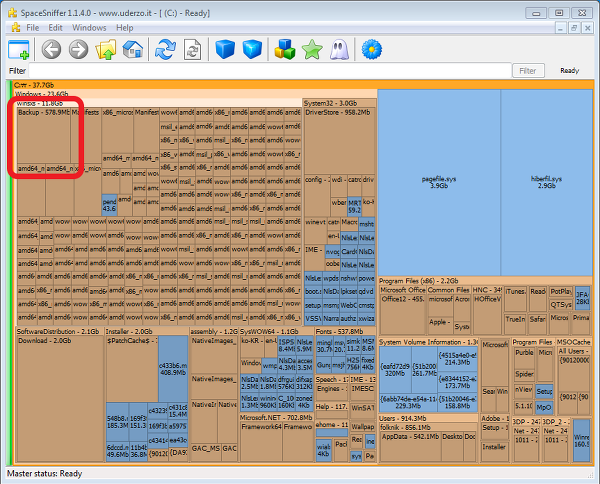
Task: Select the 'Office12' block
Action: click(403, 314)
